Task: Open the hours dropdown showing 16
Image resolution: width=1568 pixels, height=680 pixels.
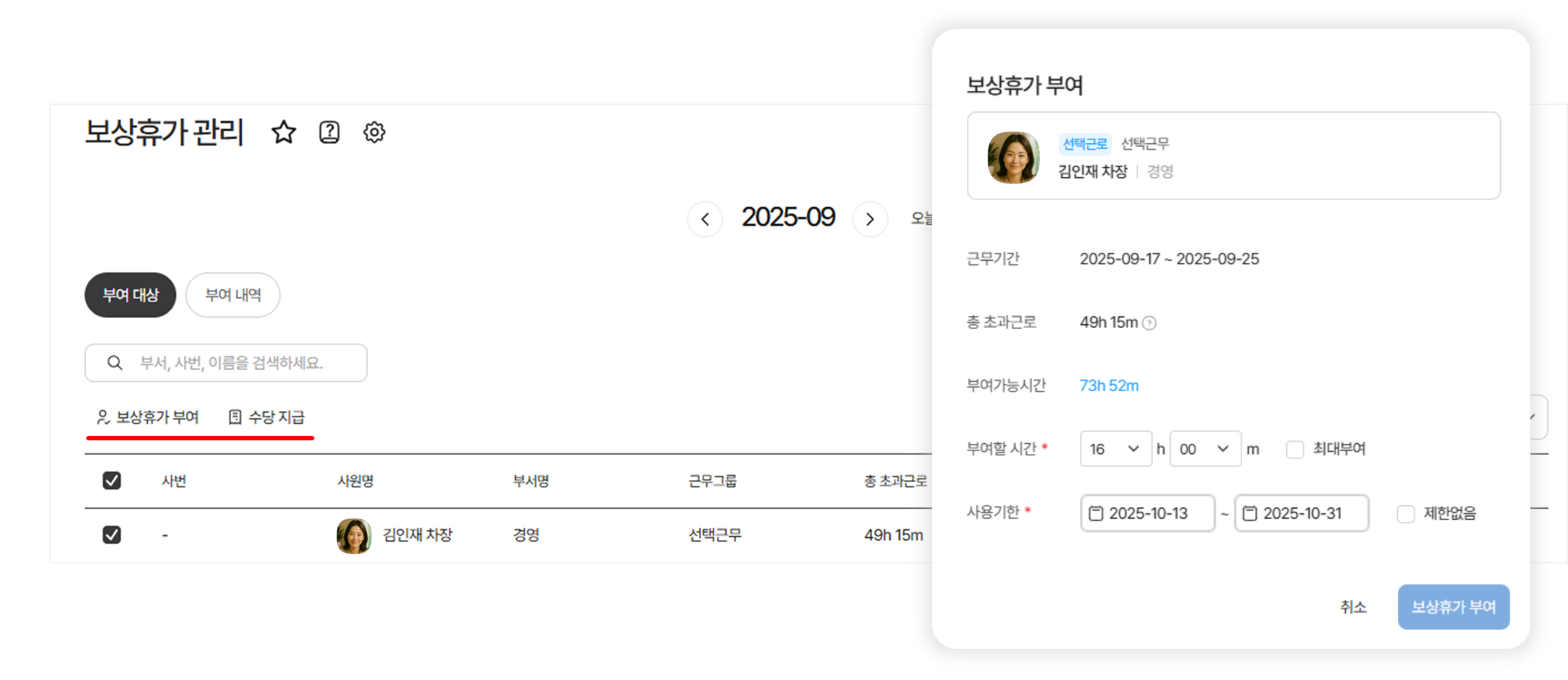Action: pos(1115,449)
